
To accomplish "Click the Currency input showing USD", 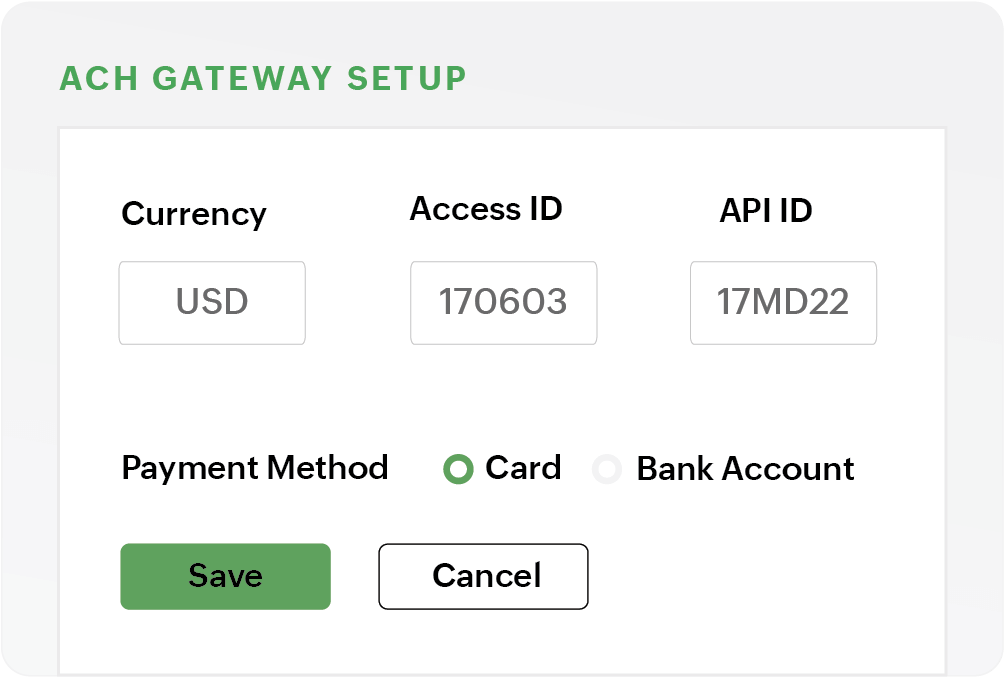I will point(211,303).
